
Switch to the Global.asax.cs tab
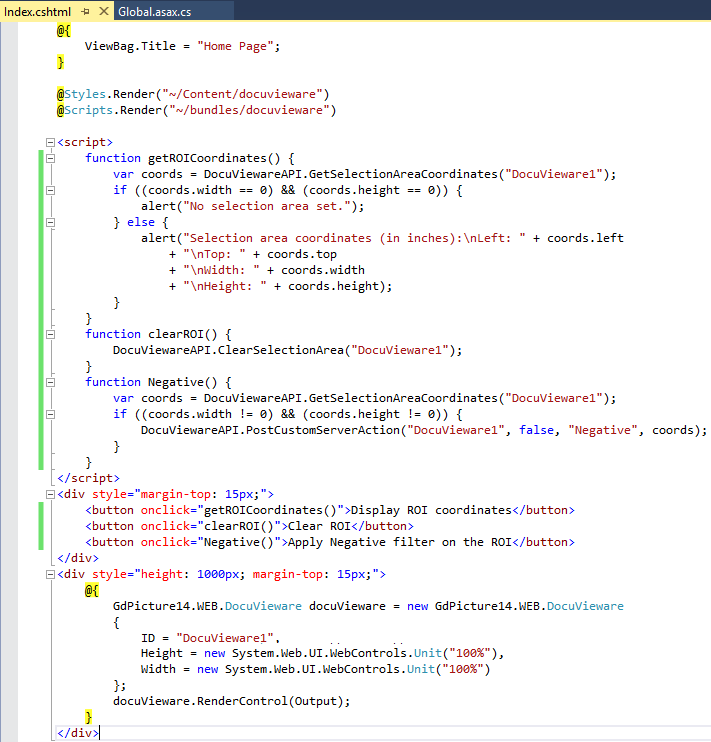tap(154, 12)
